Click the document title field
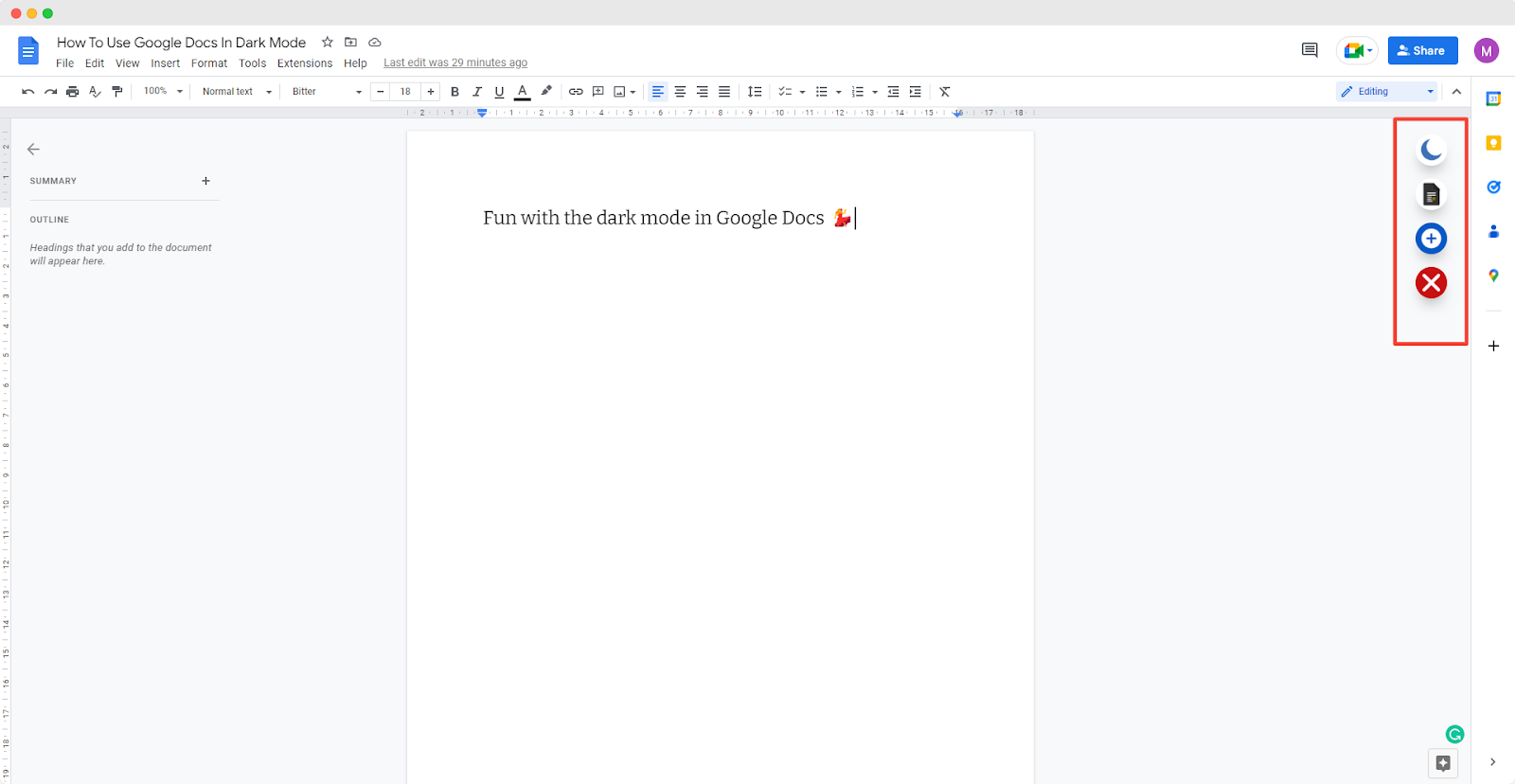1515x784 pixels. (x=182, y=43)
